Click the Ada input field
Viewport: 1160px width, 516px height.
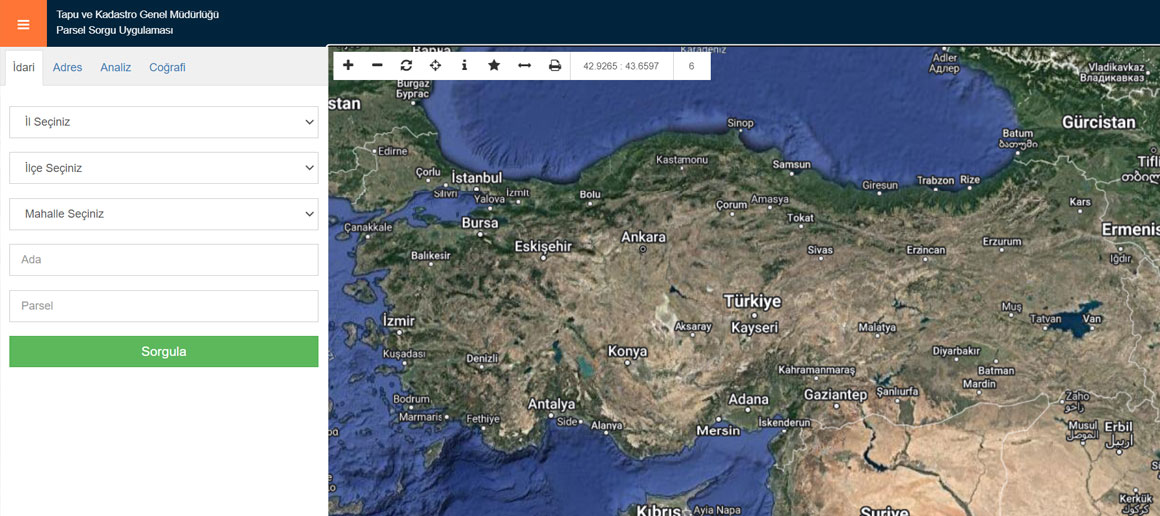coord(164,260)
